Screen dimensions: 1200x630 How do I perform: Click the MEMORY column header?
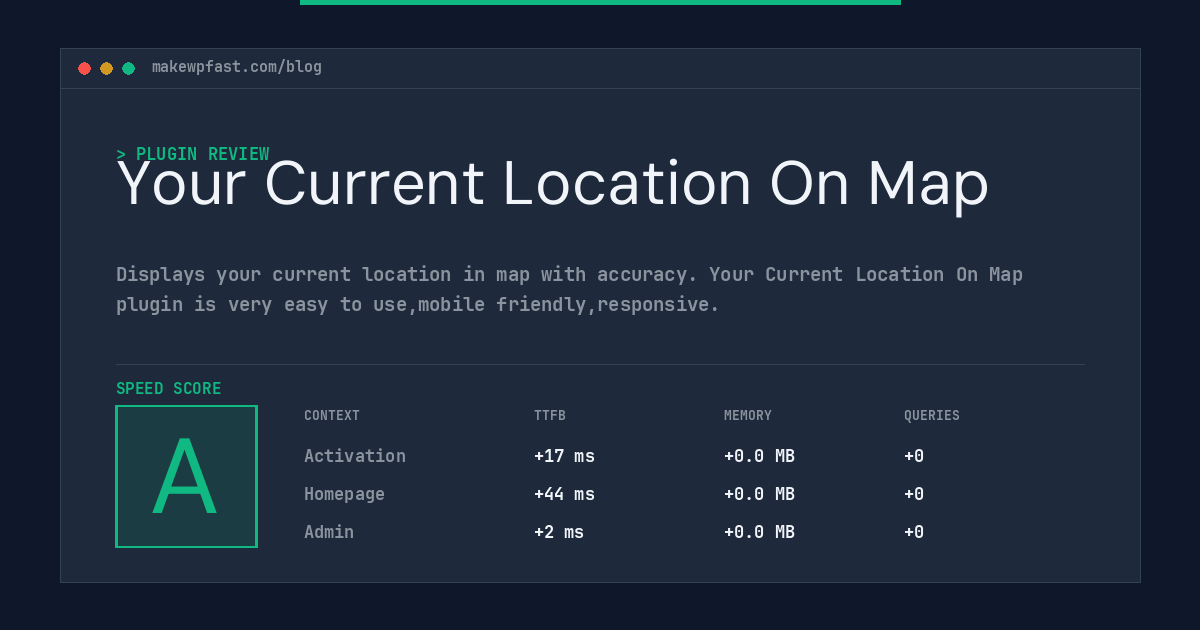pos(748,416)
